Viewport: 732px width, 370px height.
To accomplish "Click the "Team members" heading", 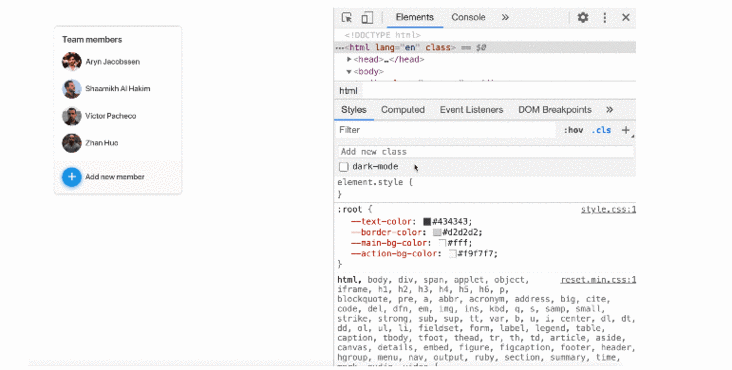I will (x=92, y=40).
